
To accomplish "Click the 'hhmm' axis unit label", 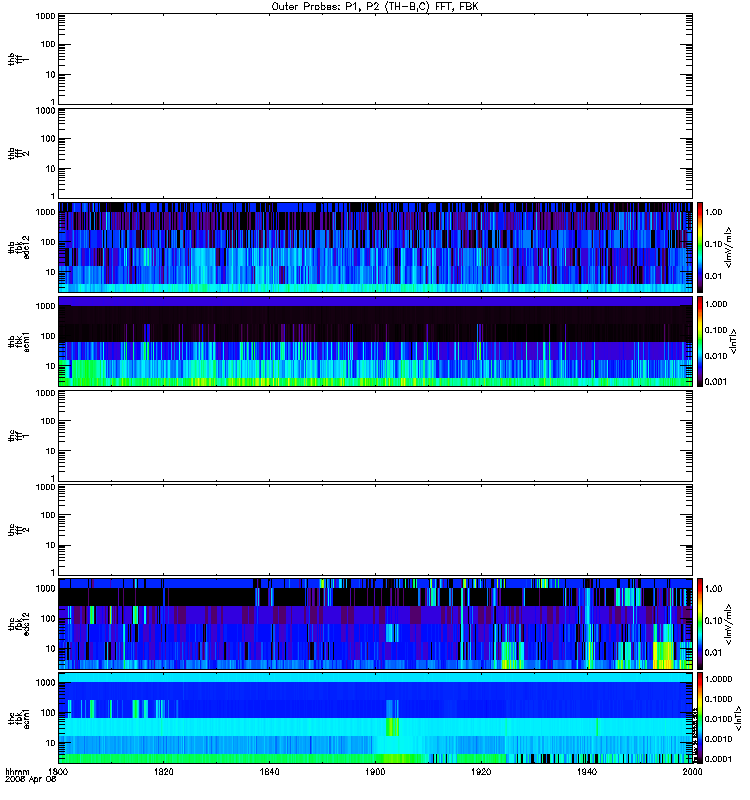I will (x=17, y=772).
